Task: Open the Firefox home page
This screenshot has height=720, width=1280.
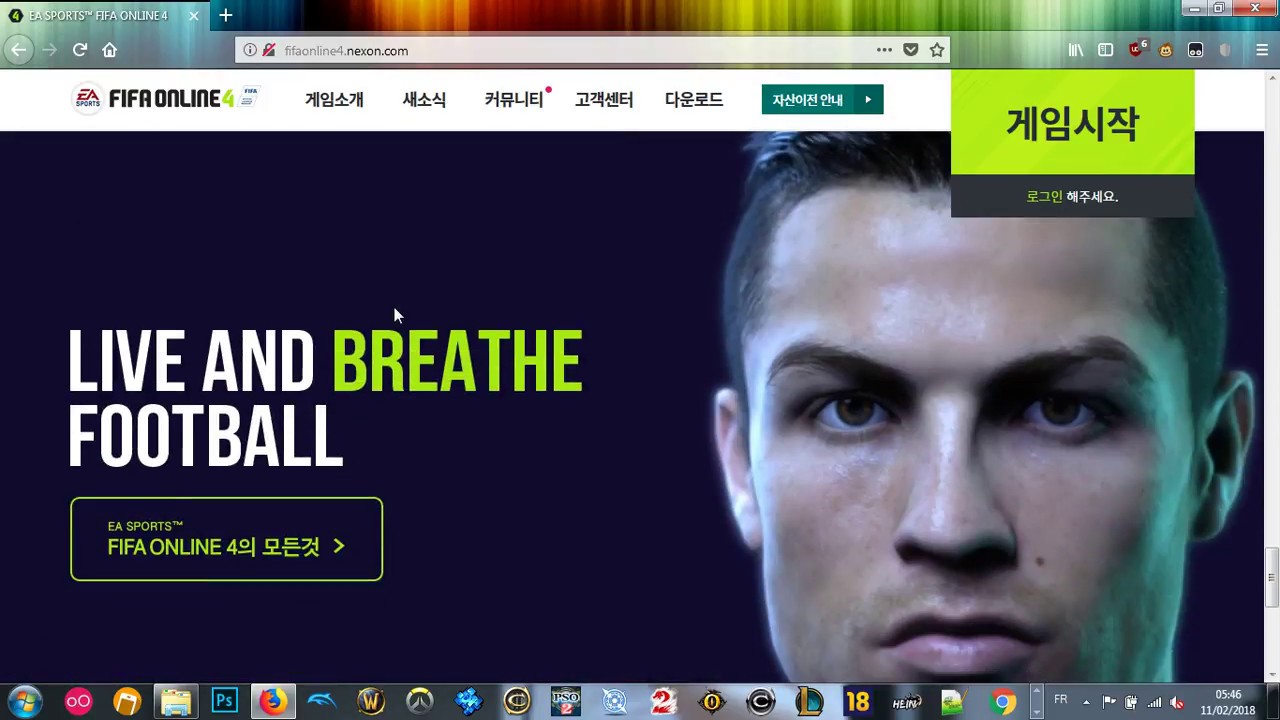Action: [x=110, y=50]
